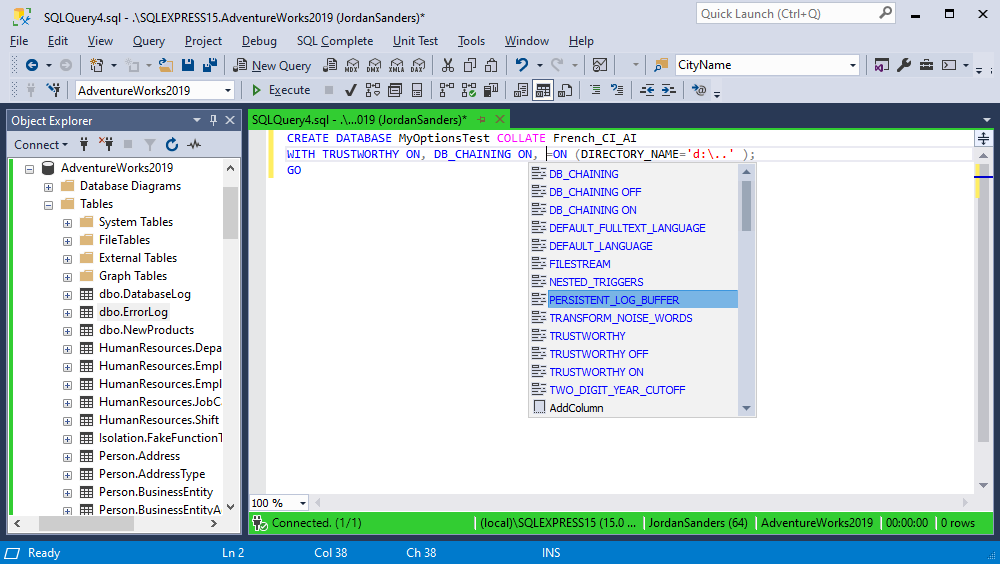Click the Database Engine Query icon
Image resolution: width=1000 pixels, height=564 pixels.
(330, 65)
